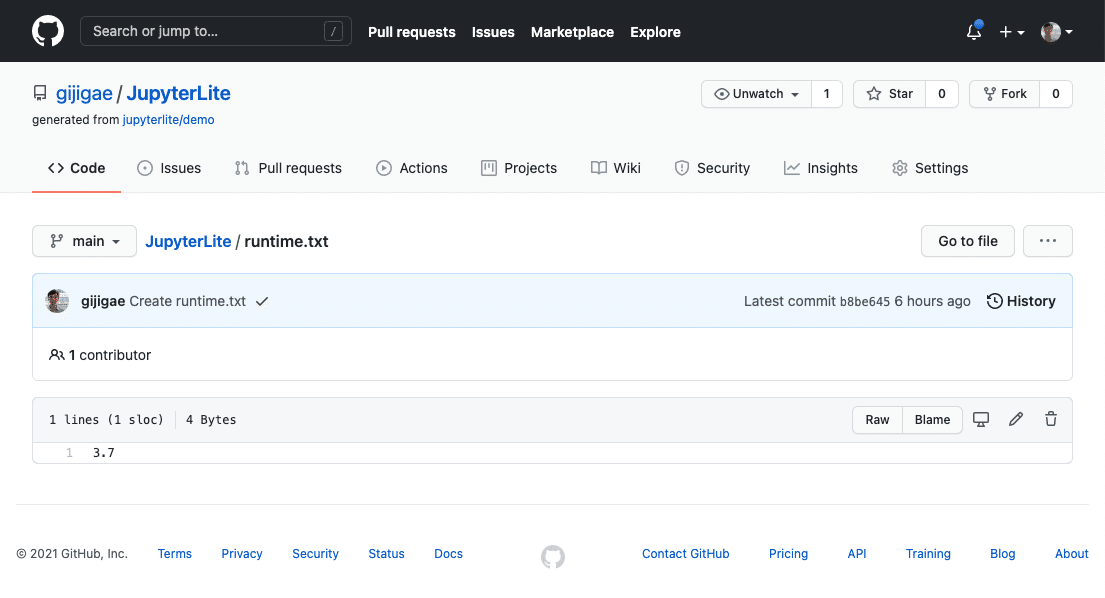Image resolution: width=1105 pixels, height=598 pixels.
Task: Open the History link
Action: (x=1021, y=301)
